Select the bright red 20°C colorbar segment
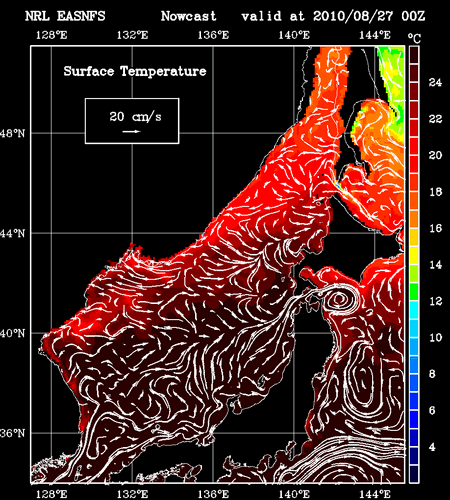450x500 pixels. 414,146
